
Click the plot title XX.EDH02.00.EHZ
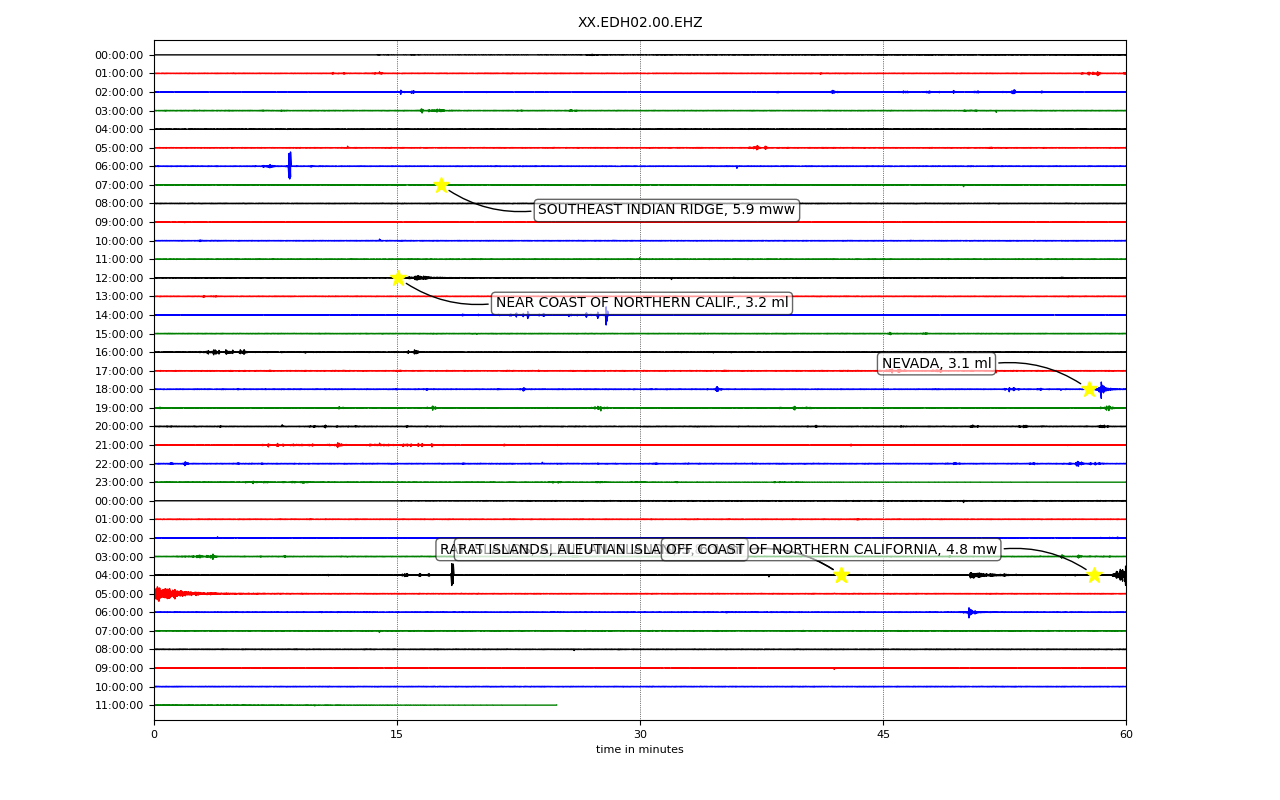(x=640, y=22)
